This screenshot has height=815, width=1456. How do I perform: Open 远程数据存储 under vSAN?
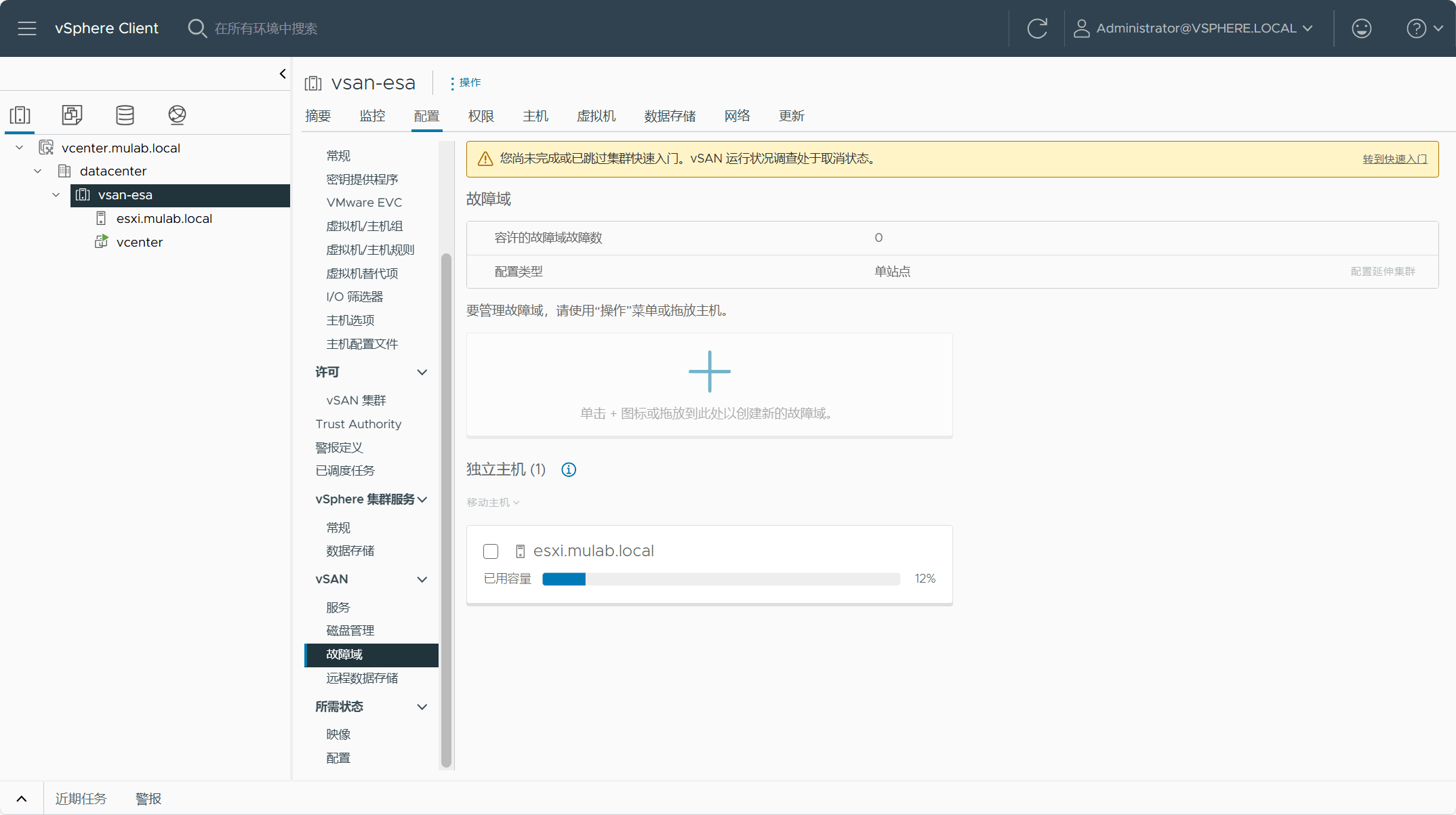pyautogui.click(x=362, y=678)
